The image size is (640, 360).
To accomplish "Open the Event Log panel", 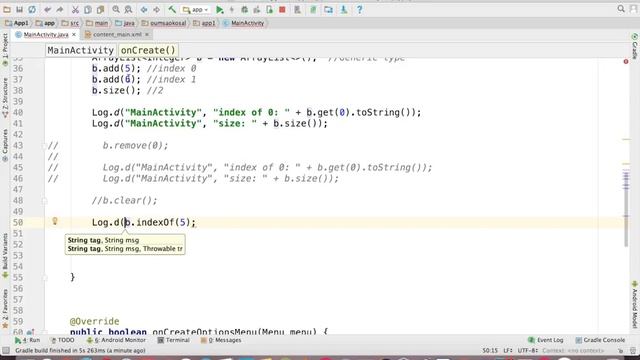I will [x=546, y=340].
